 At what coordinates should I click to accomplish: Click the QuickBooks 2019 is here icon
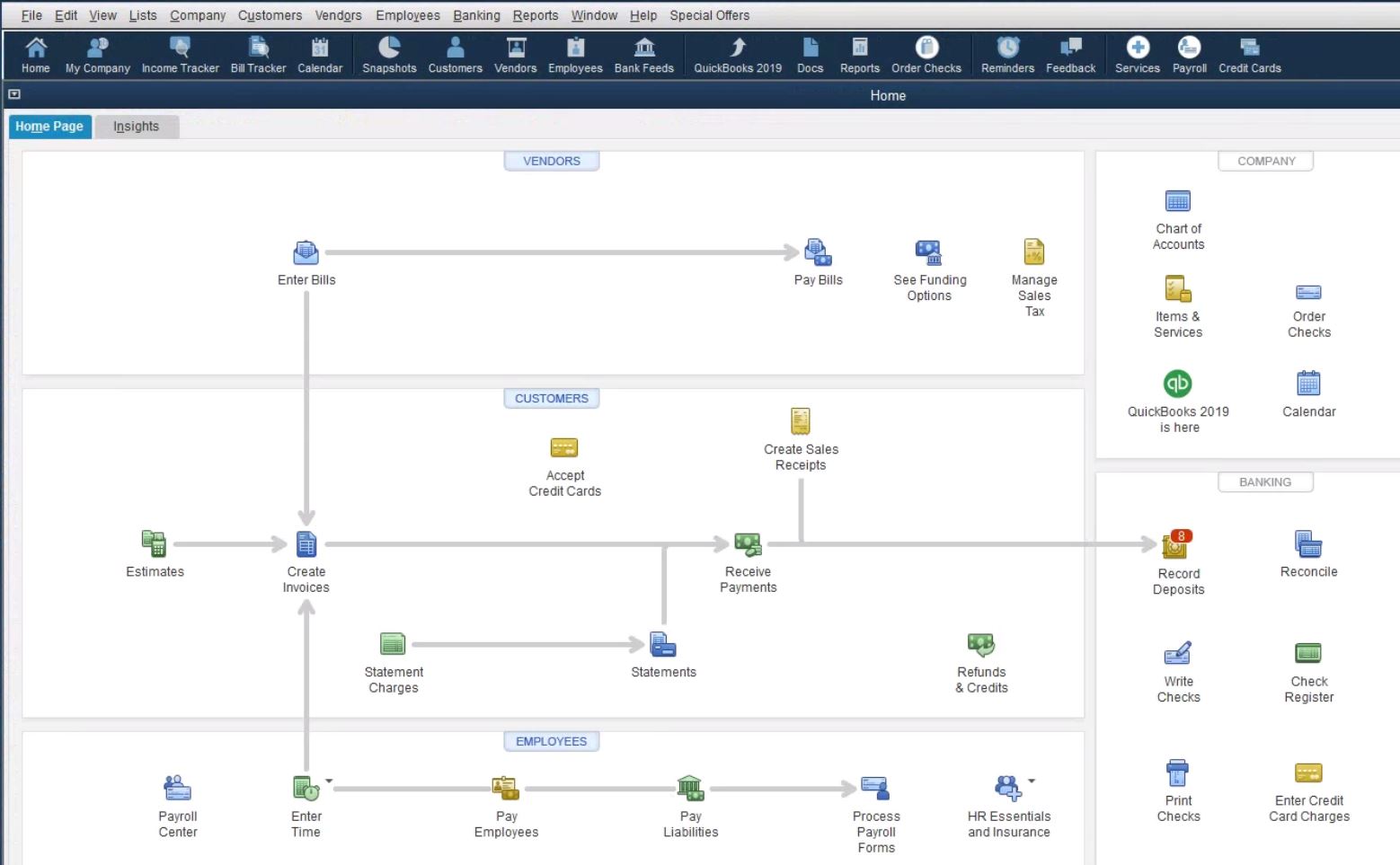pos(1178,384)
